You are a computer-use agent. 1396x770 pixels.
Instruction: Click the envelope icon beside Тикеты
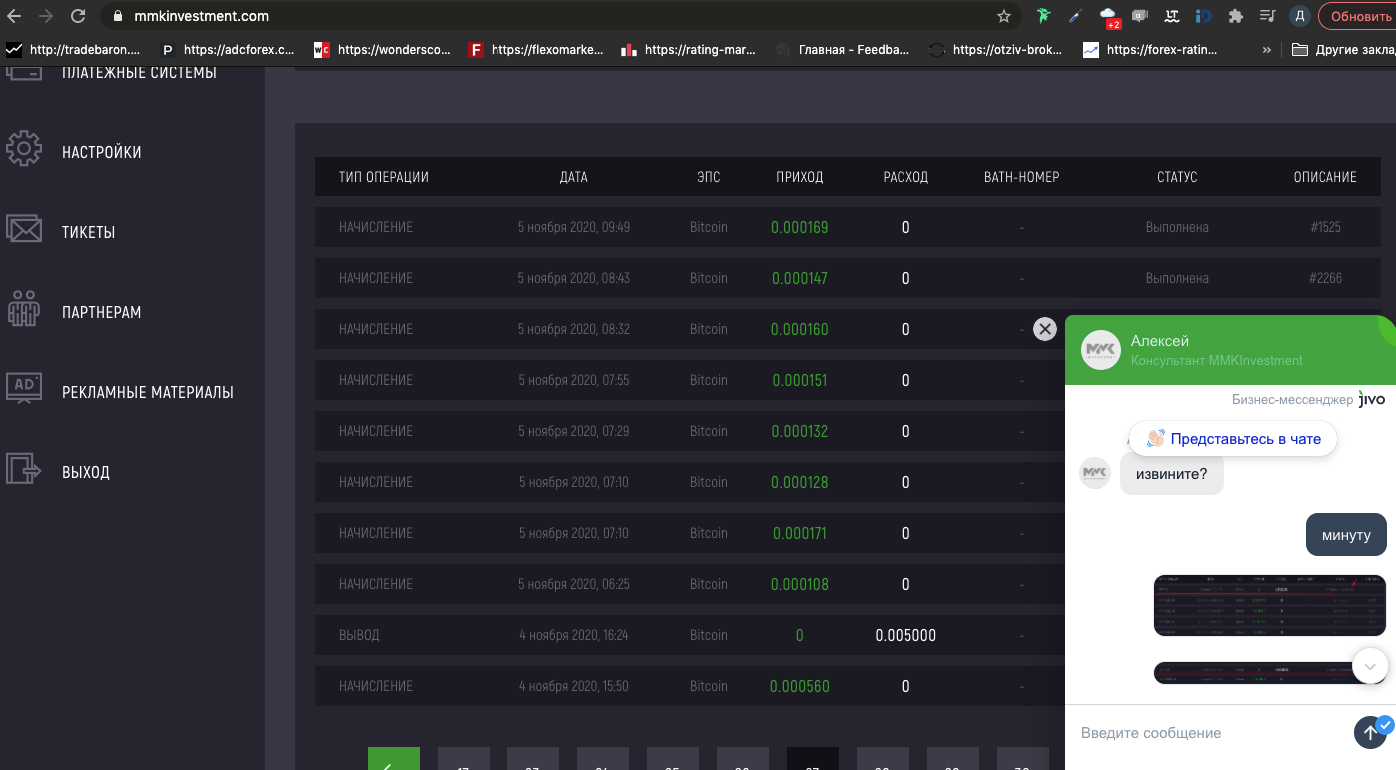tap(23, 229)
